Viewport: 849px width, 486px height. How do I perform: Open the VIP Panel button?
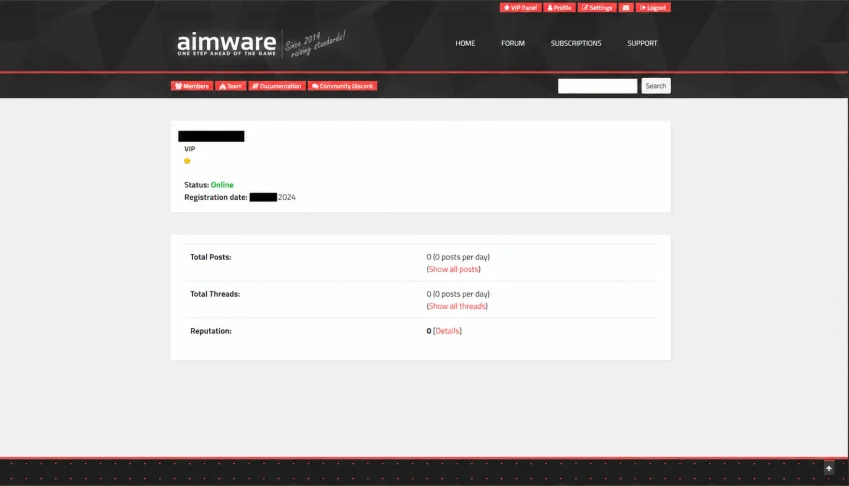click(x=520, y=8)
